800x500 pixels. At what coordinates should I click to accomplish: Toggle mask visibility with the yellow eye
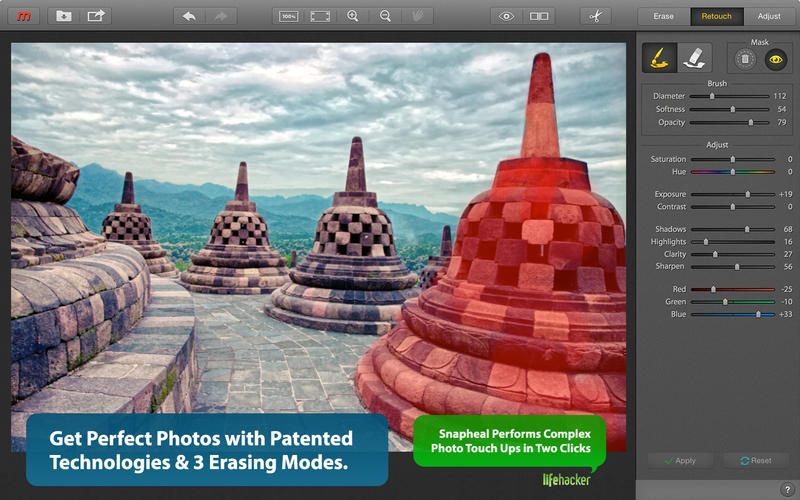click(775, 60)
